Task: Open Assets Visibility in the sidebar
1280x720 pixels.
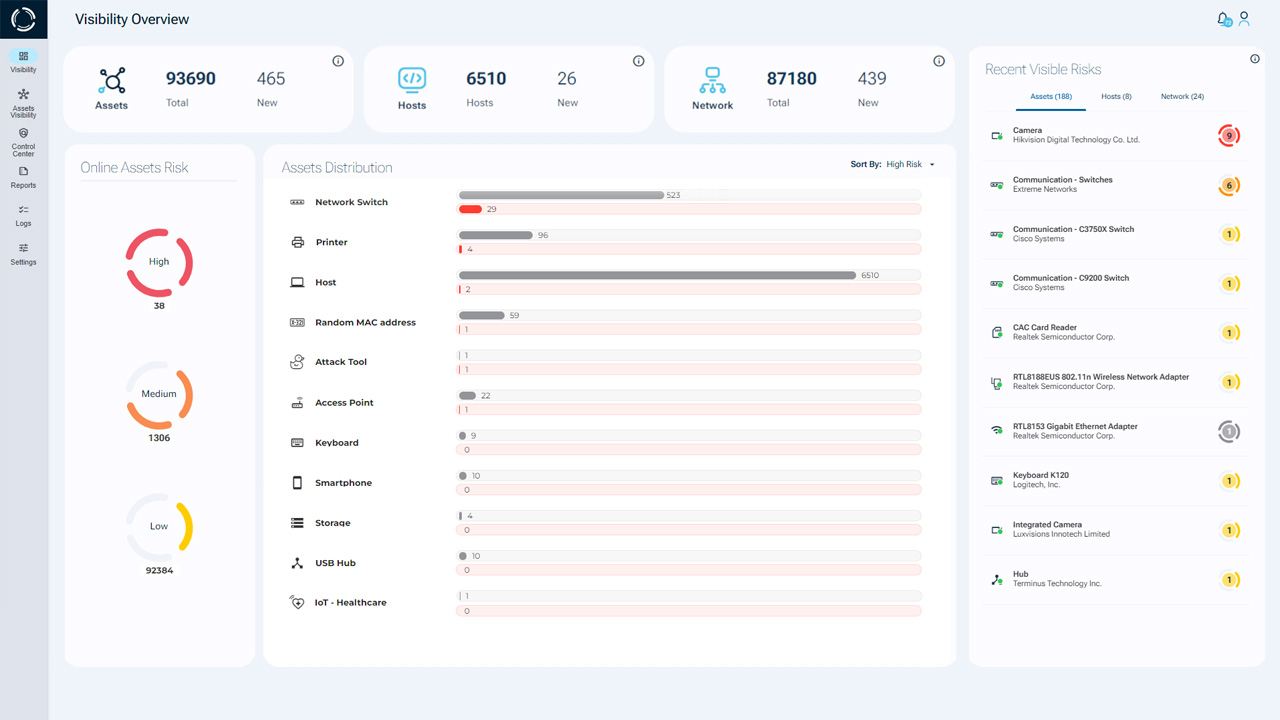Action: pyautogui.click(x=23, y=103)
